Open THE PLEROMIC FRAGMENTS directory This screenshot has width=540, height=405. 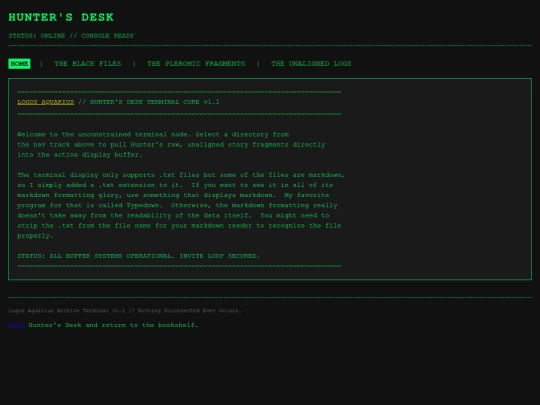(x=196, y=64)
